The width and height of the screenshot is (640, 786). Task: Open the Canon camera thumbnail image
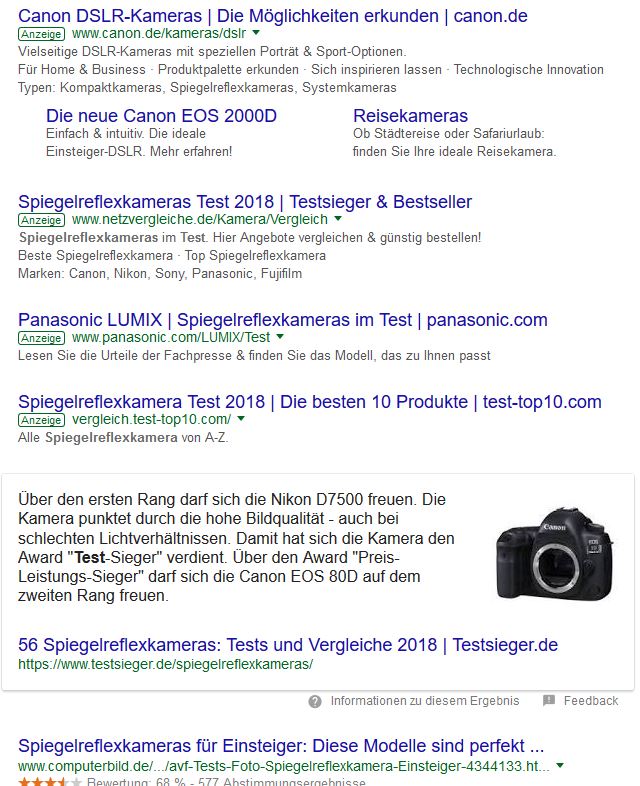(x=554, y=553)
